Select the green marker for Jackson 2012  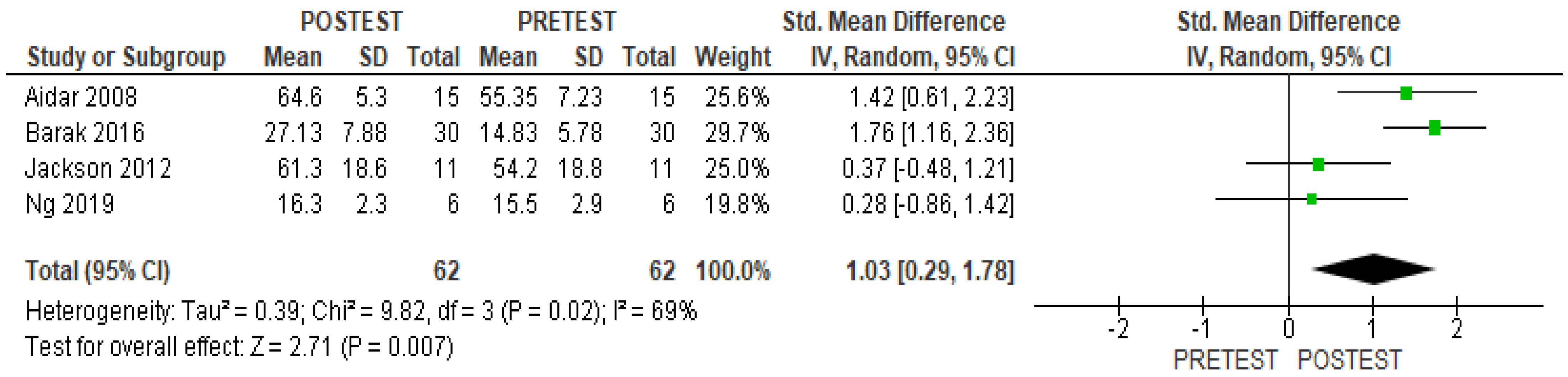[1318, 164]
